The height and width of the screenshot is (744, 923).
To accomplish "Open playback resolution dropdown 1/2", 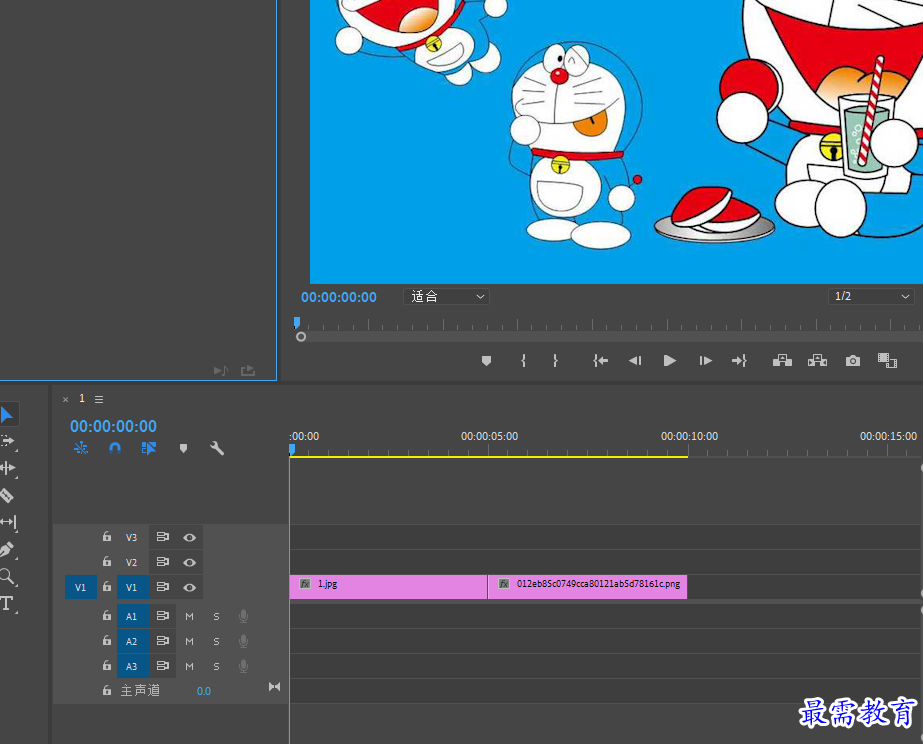I will tap(871, 297).
